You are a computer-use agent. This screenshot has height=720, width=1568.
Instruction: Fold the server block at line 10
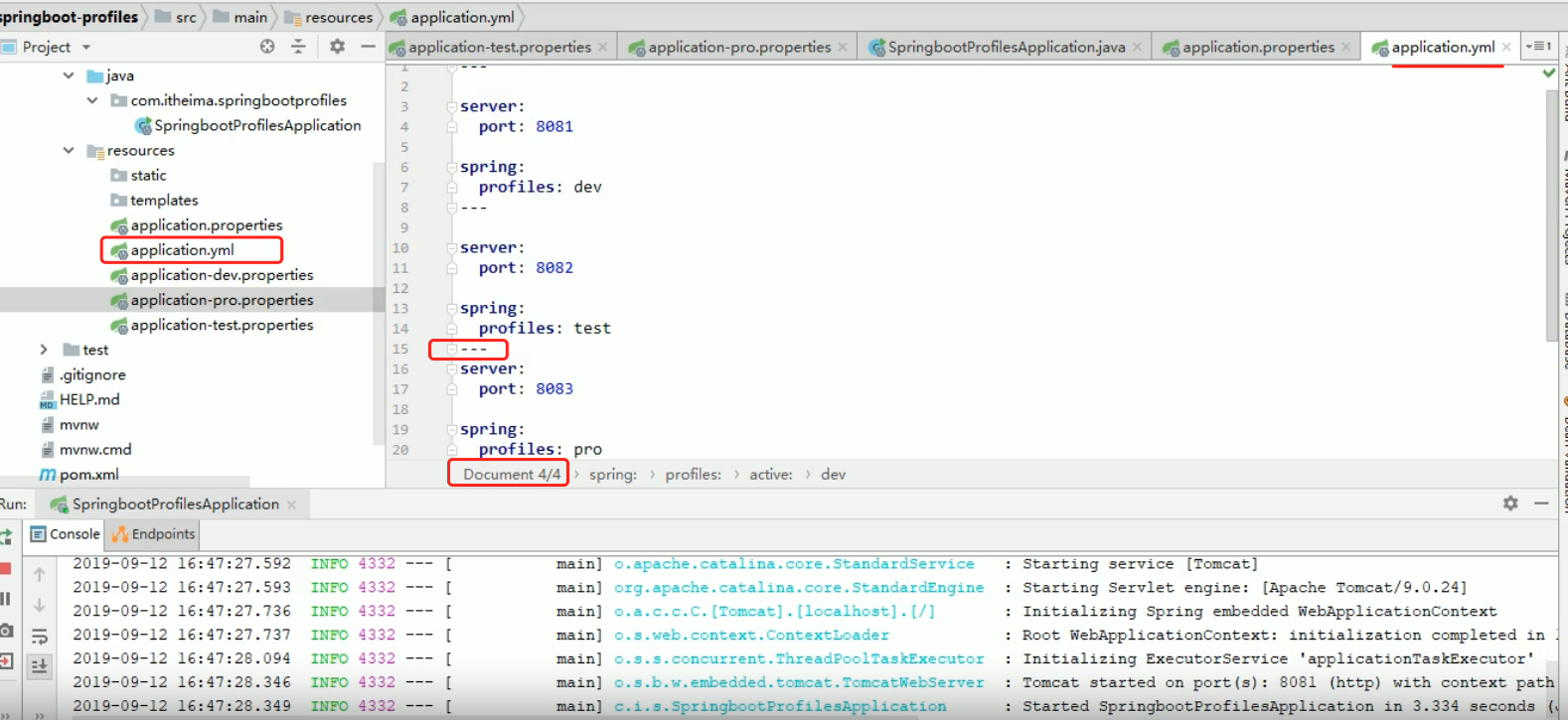coord(451,247)
